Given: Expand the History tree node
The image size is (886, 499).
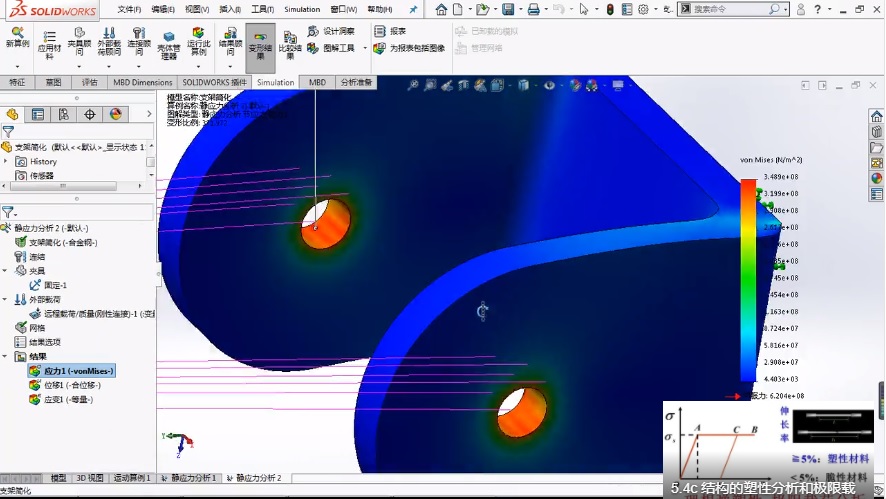Looking at the screenshot, I should [6, 162].
